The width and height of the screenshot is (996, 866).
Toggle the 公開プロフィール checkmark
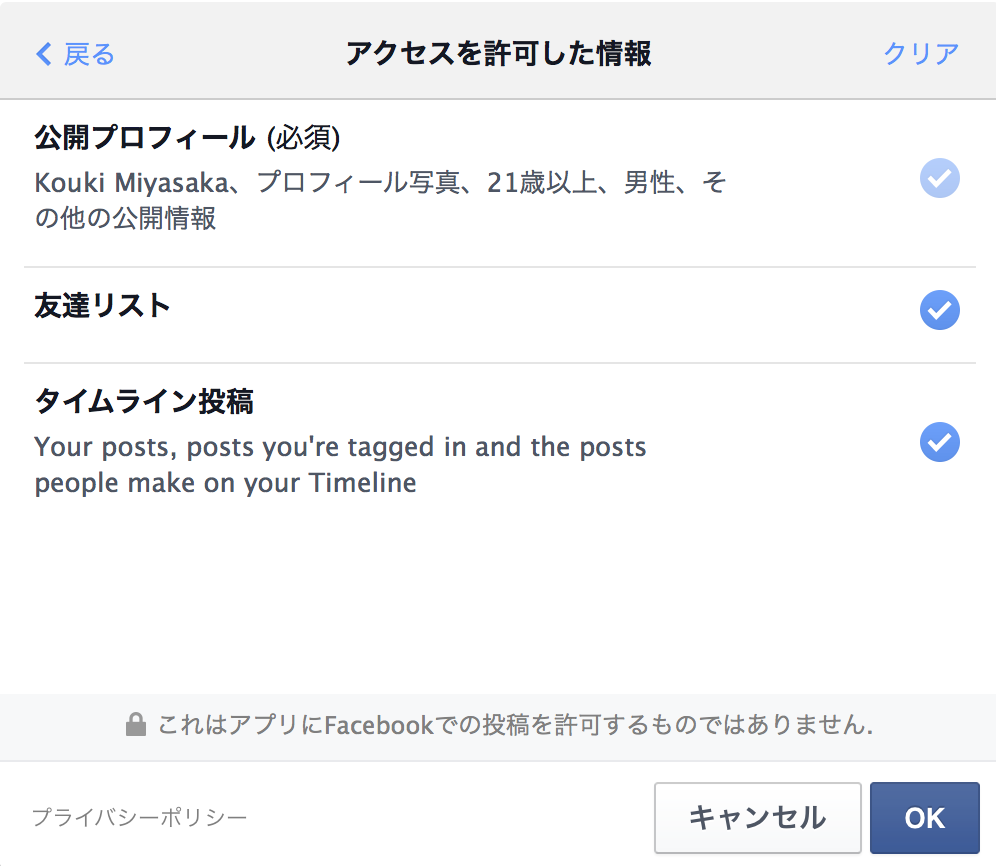click(939, 178)
